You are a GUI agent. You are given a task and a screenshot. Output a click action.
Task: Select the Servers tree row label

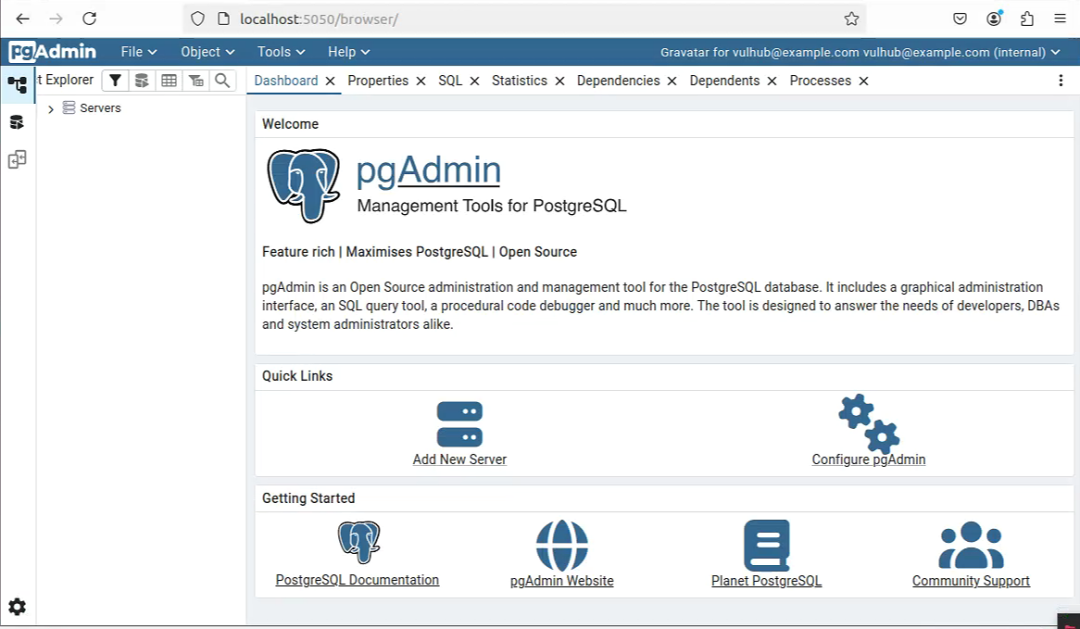(101, 108)
